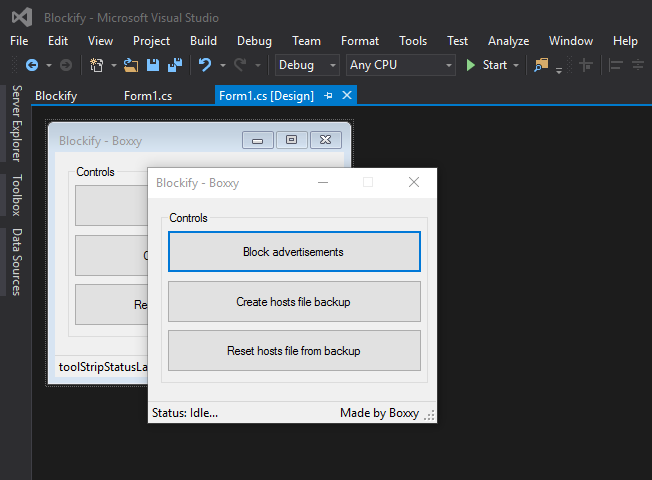Viewport: 652px width, 480px height.
Task: Click the Align Centers icon
Action: tap(638, 65)
